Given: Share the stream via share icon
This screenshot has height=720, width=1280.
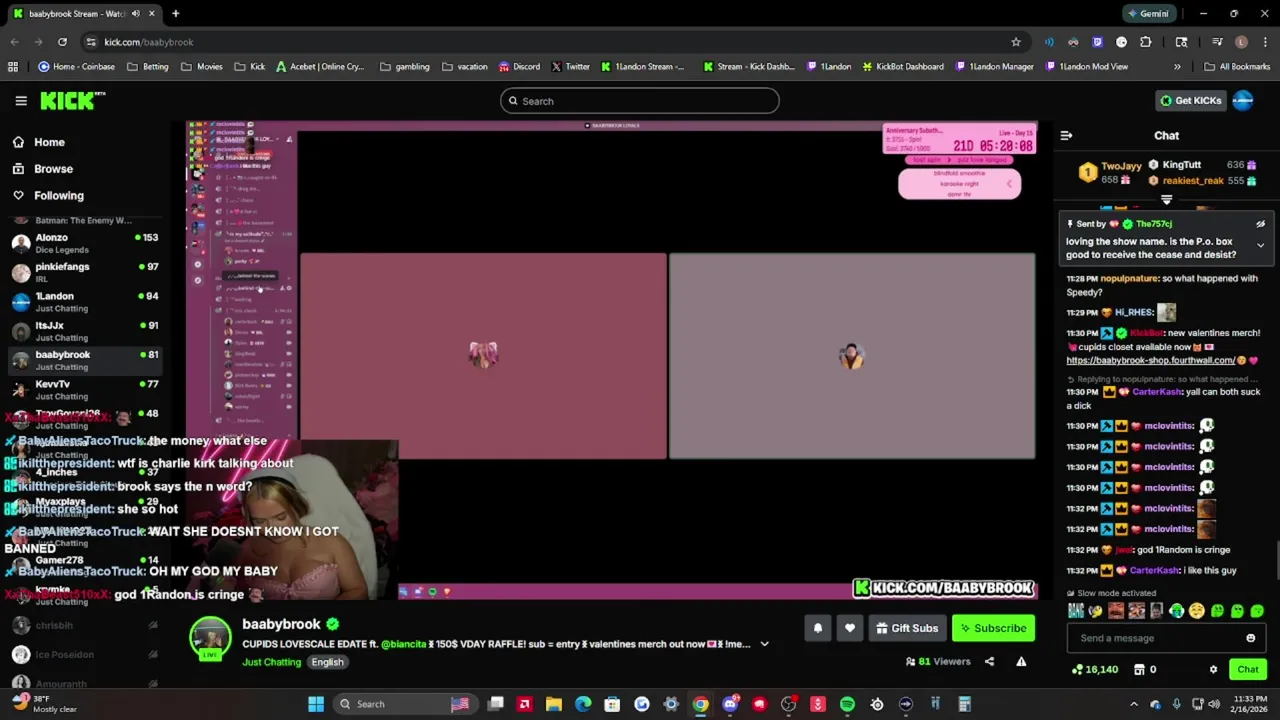Looking at the screenshot, I should (989, 661).
